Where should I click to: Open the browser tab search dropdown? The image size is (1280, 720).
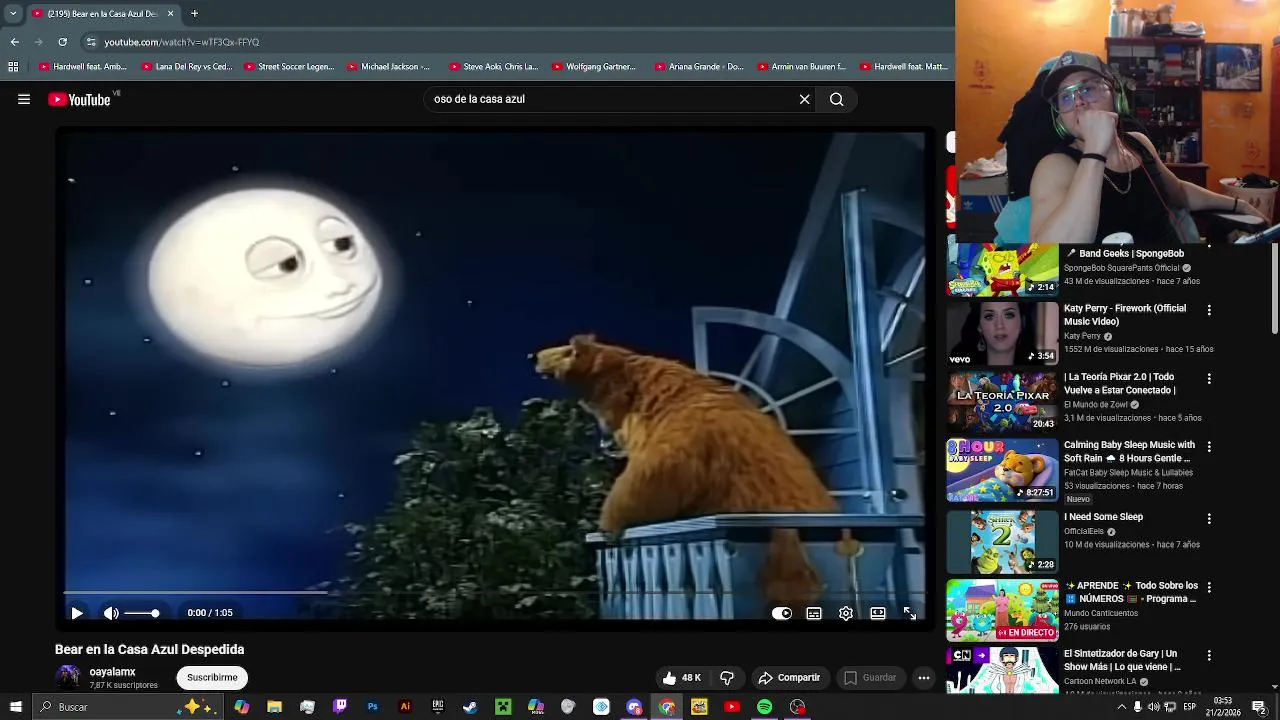pos(13,13)
